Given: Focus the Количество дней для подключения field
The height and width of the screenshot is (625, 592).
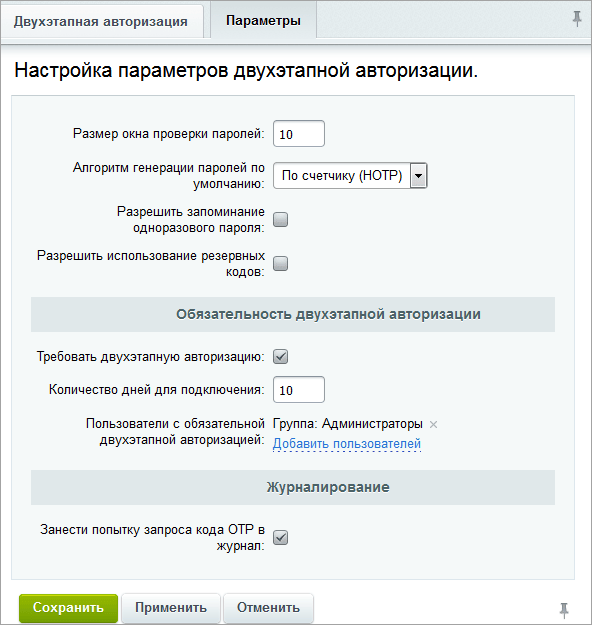Looking at the screenshot, I should click(x=299, y=389).
